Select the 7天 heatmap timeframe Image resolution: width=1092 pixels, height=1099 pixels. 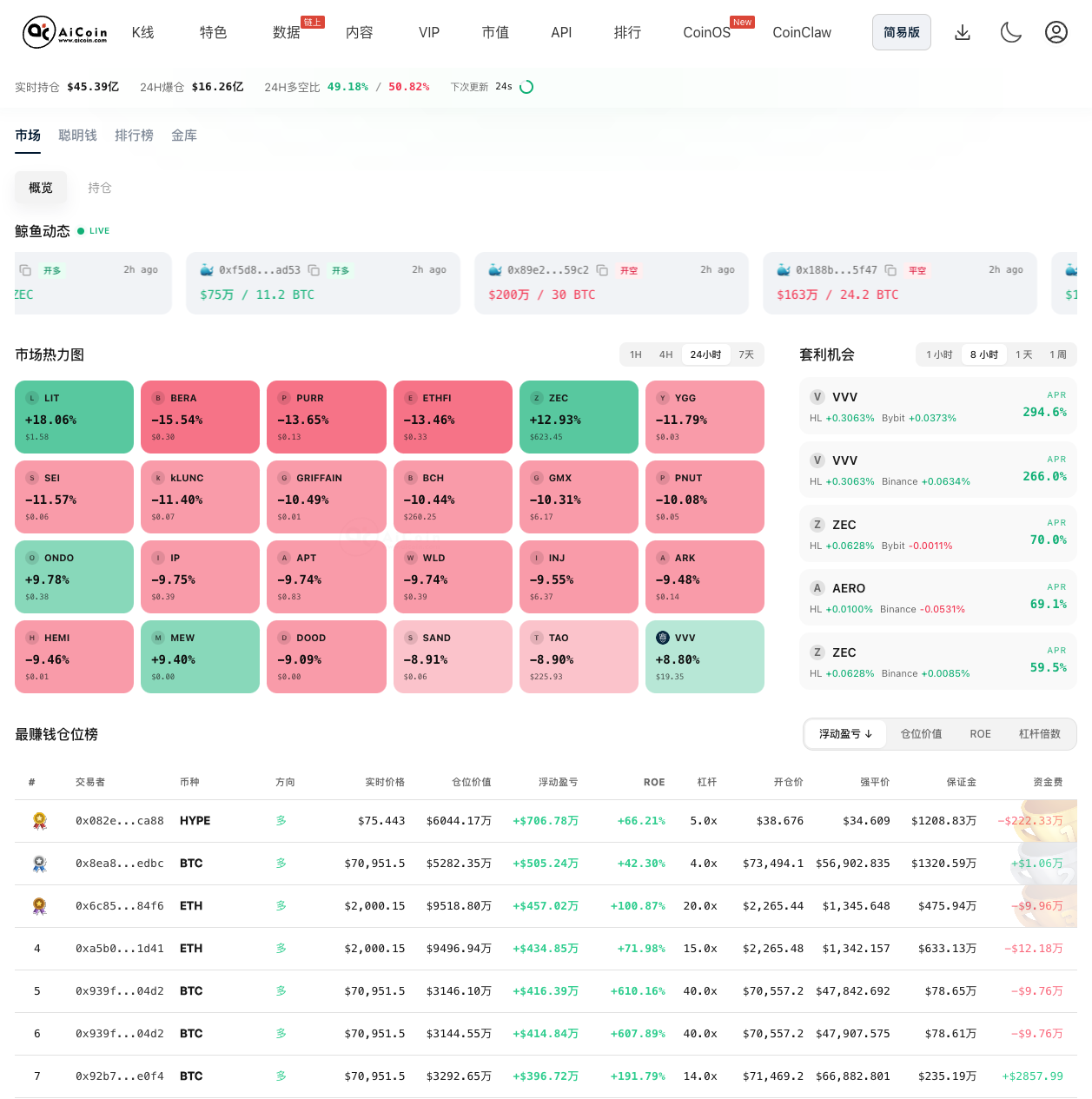point(746,354)
